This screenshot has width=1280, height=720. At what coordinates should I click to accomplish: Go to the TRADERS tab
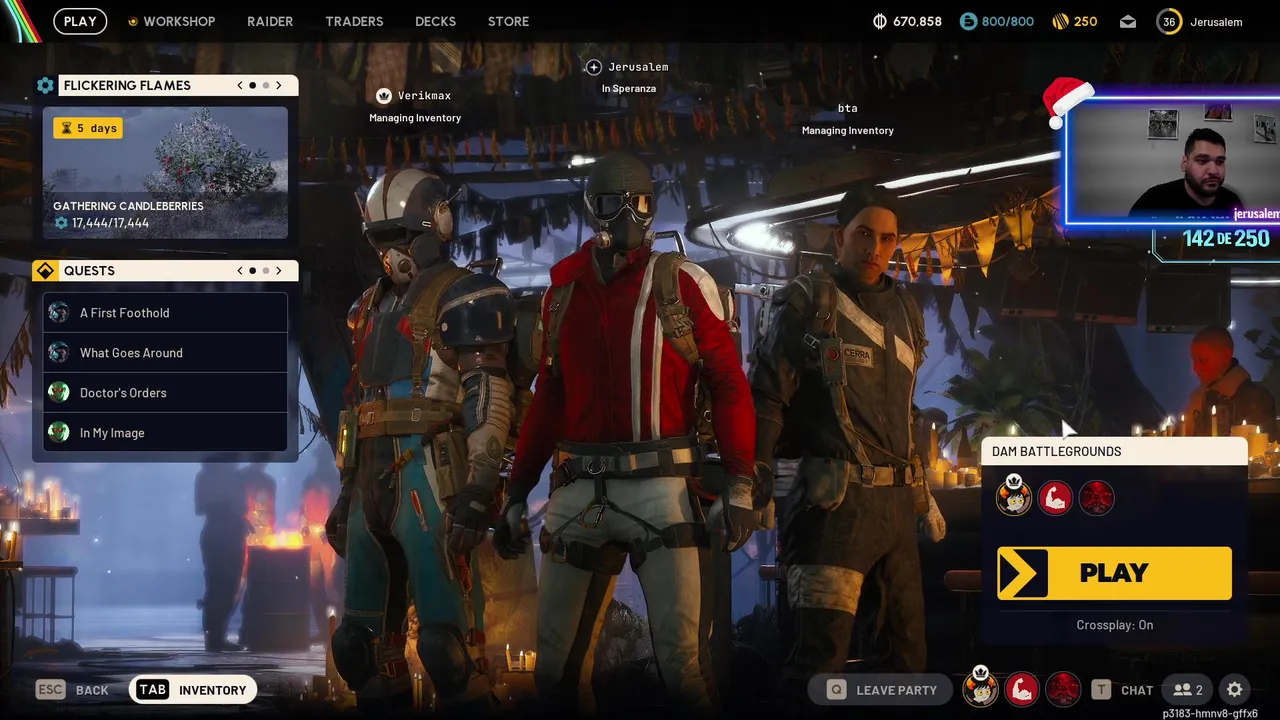(x=354, y=21)
